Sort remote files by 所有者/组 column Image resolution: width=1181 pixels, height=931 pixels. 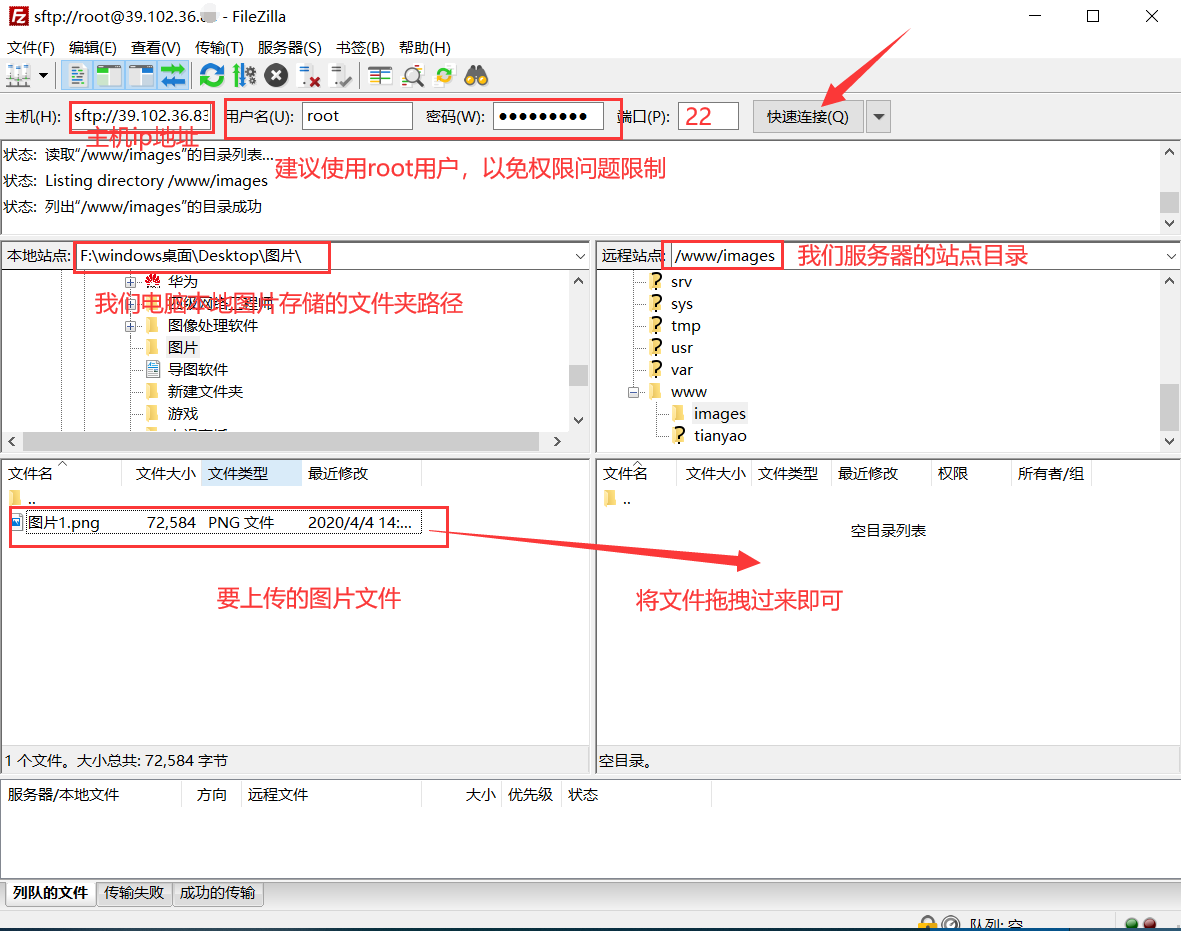(x=1051, y=473)
